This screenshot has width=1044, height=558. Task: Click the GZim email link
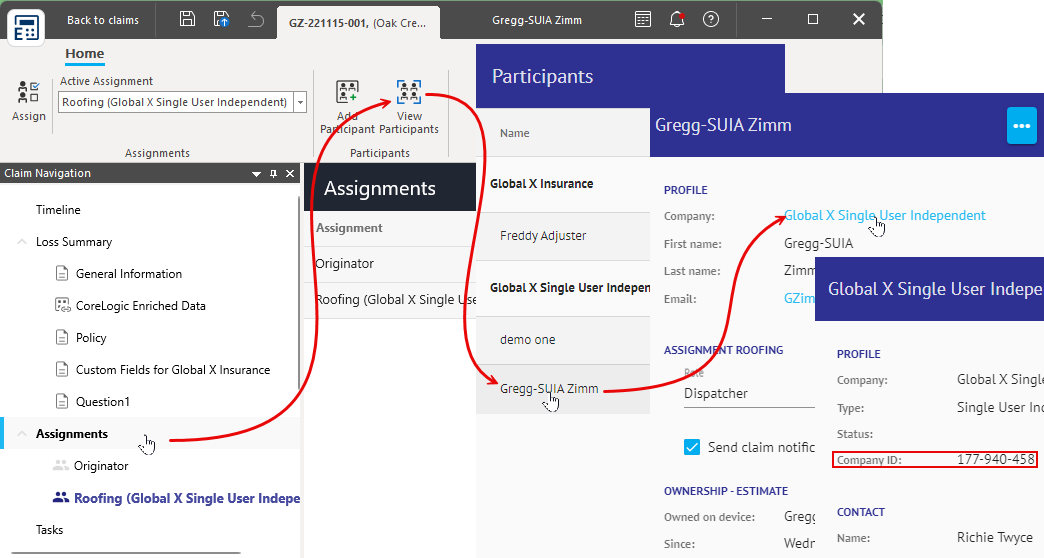799,298
